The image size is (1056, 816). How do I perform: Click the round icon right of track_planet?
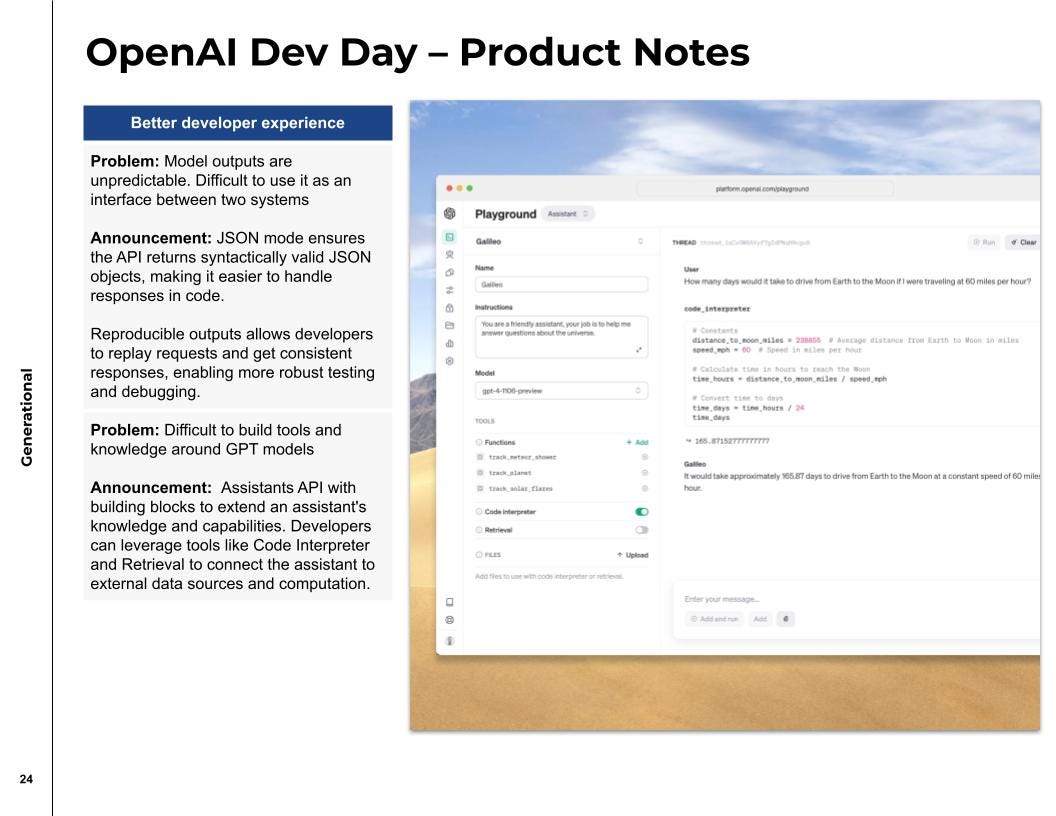[645, 473]
